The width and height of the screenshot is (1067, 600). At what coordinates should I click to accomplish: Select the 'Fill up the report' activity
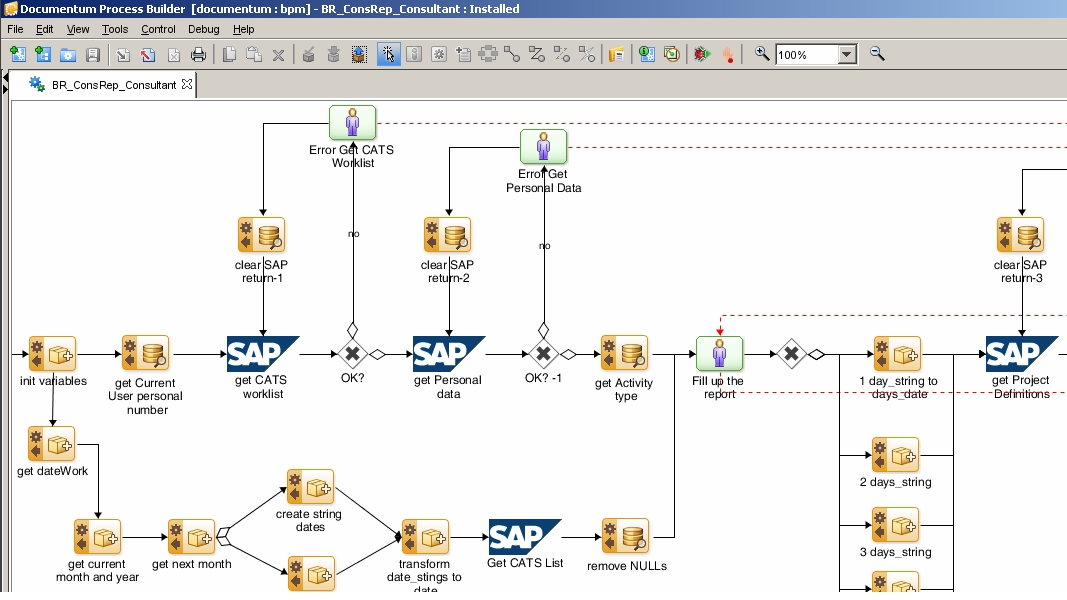click(719, 354)
